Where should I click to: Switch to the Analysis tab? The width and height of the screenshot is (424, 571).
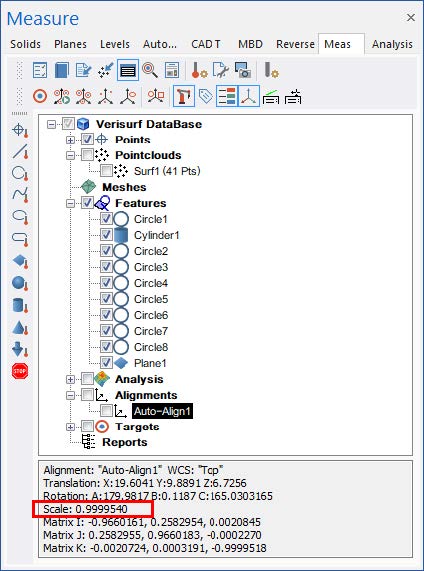(x=392, y=44)
